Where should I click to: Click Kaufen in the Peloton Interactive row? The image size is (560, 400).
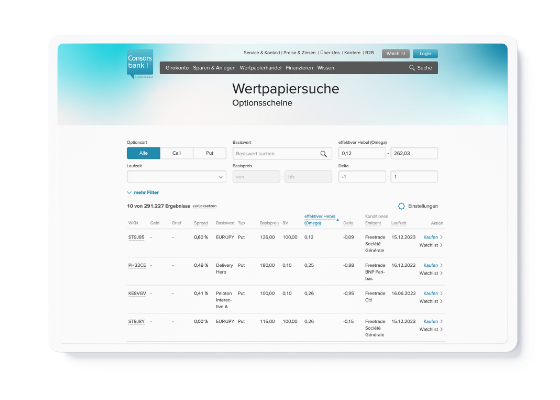point(432,293)
